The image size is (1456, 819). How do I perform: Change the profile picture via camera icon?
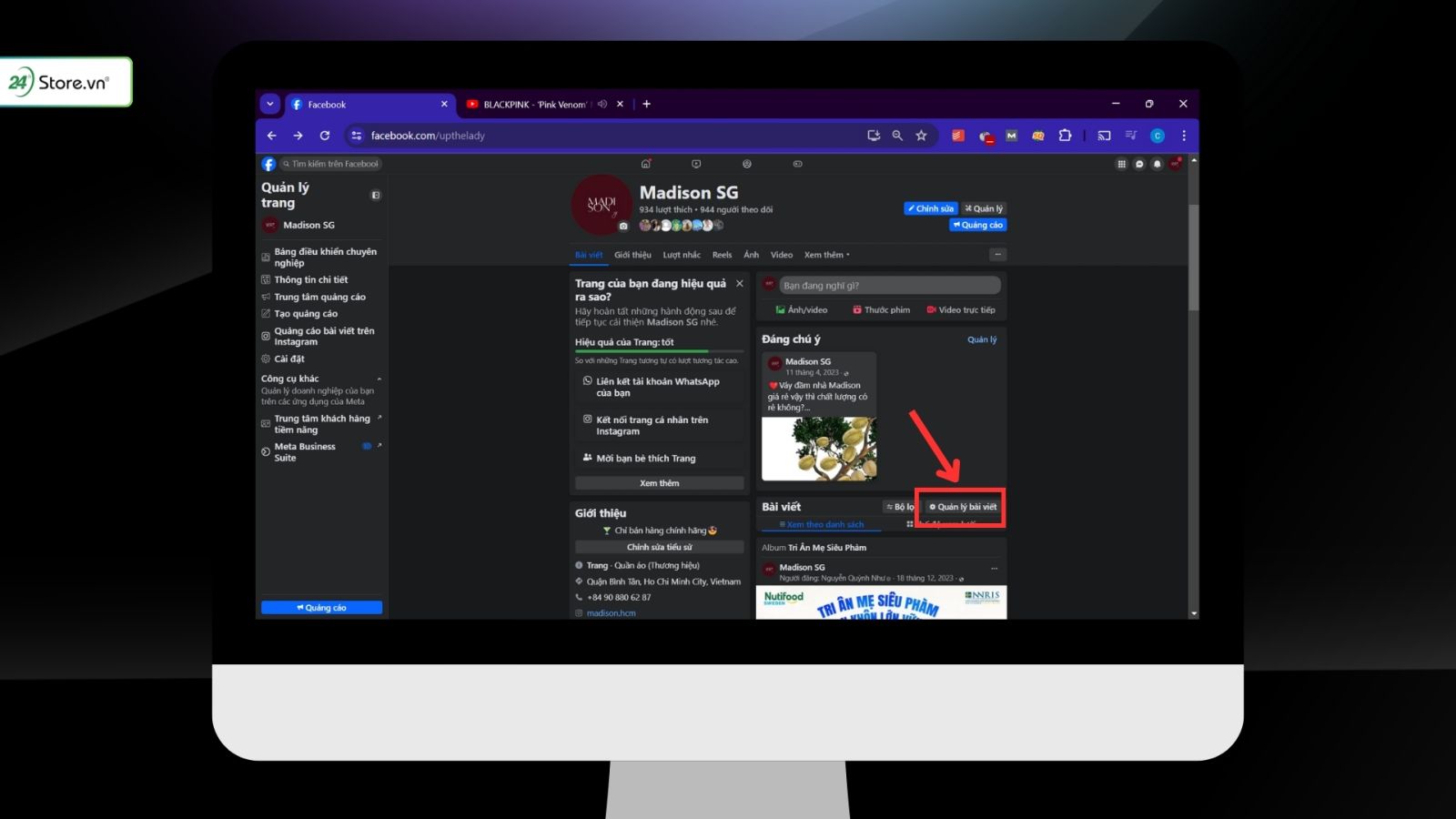click(x=623, y=226)
